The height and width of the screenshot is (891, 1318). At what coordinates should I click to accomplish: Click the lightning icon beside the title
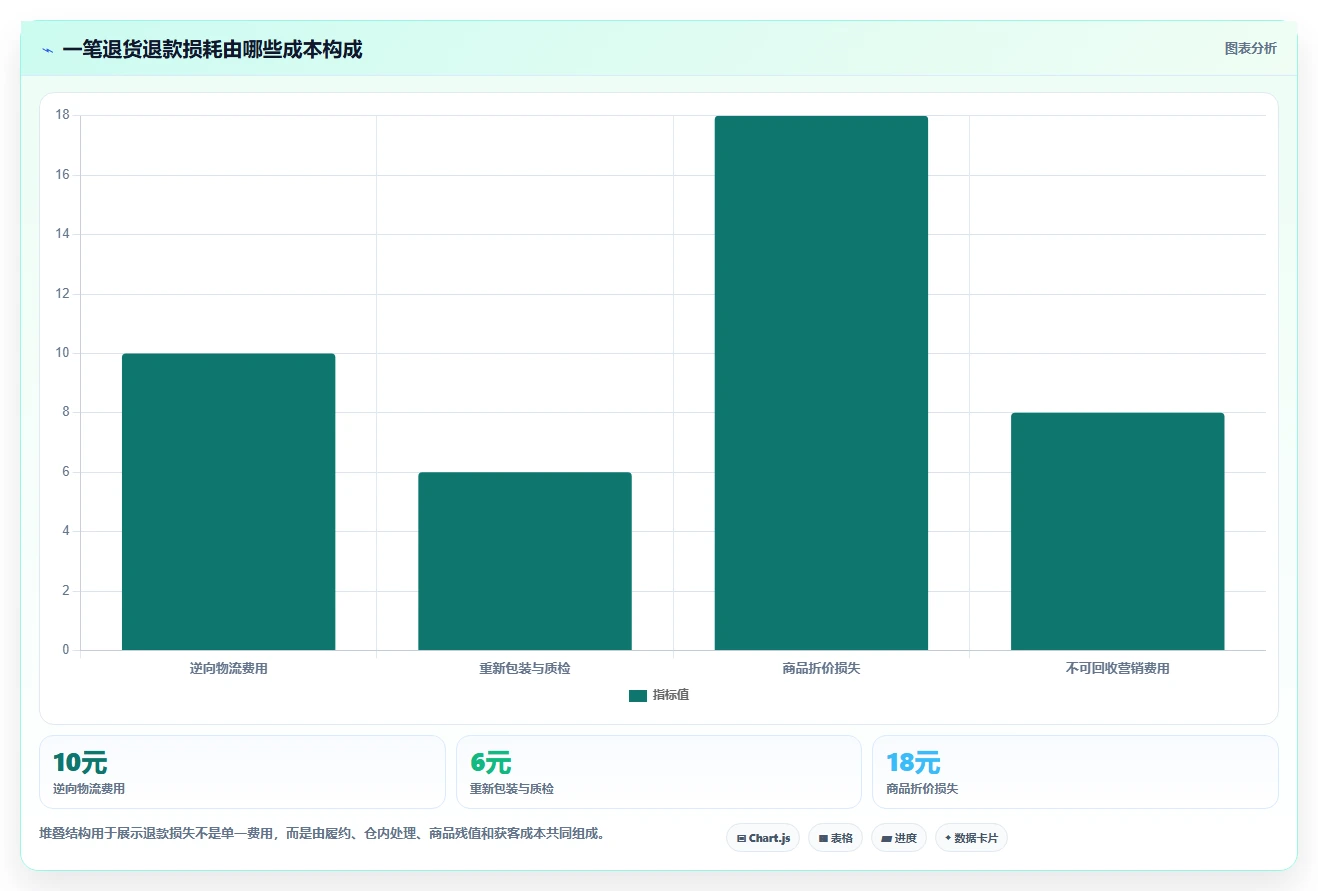47,50
